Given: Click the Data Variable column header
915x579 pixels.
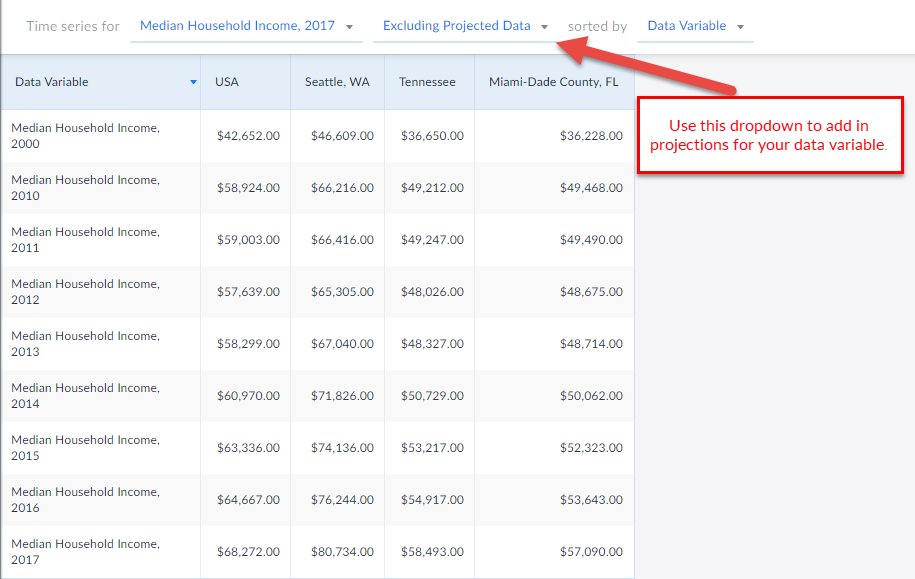Looking at the screenshot, I should point(52,82).
